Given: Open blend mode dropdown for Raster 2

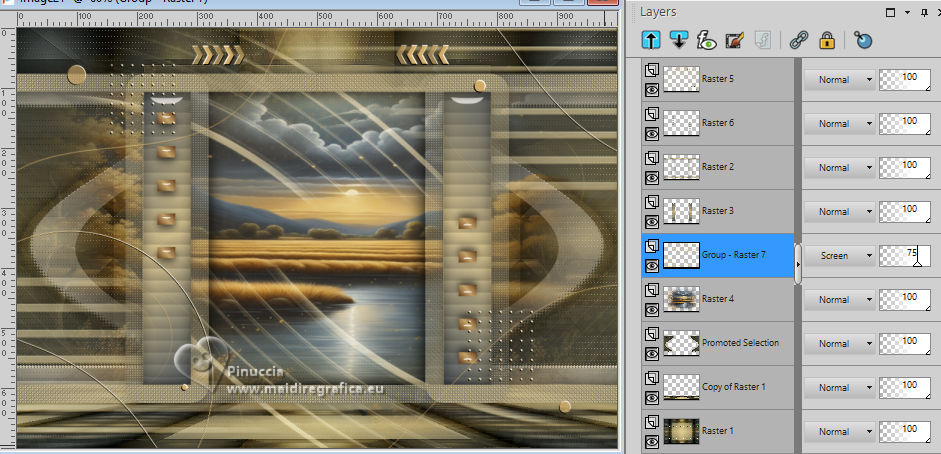Looking at the screenshot, I should click(x=839, y=167).
